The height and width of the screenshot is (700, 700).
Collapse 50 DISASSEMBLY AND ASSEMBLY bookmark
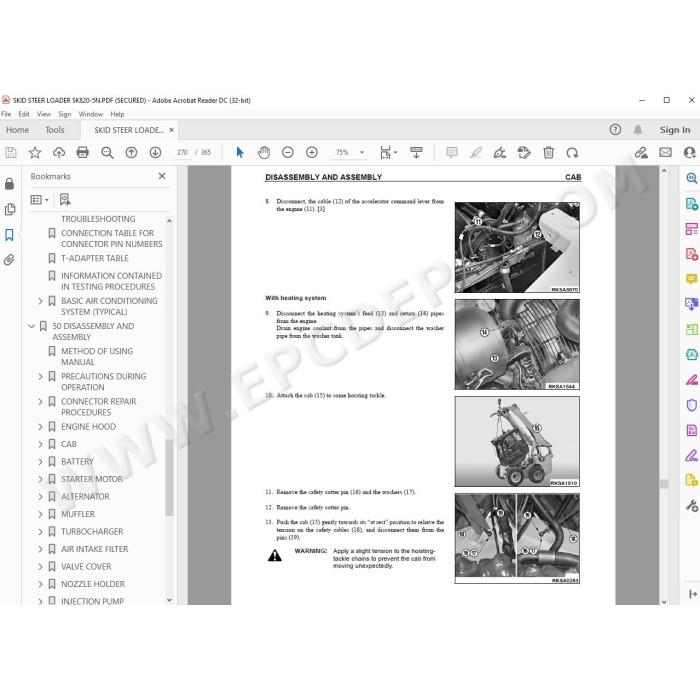click(x=32, y=326)
